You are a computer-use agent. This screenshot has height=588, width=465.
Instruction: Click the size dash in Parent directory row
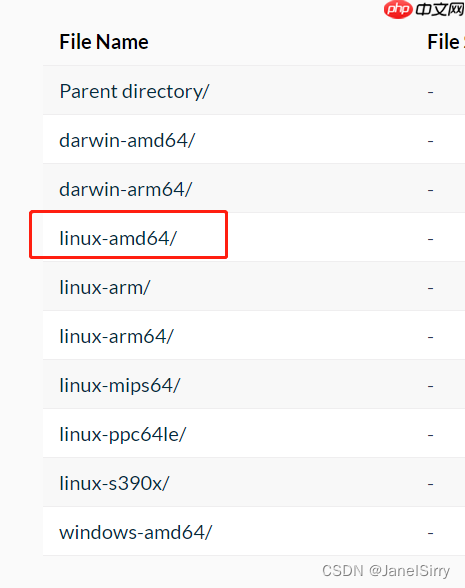[x=430, y=92]
